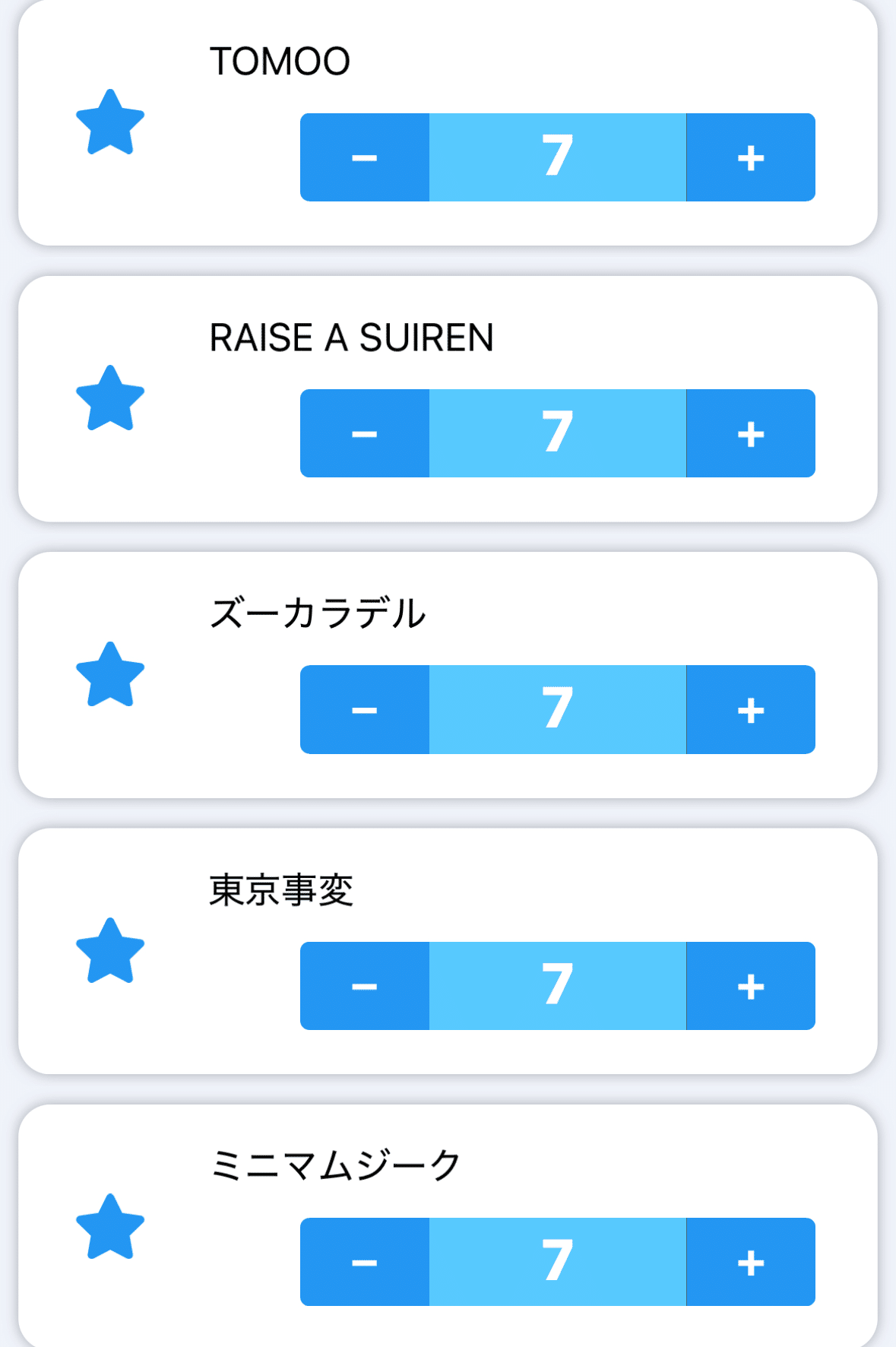This screenshot has height=1347, width=896.
Task: Tap the plus button for 東京事変
Action: pos(751,986)
